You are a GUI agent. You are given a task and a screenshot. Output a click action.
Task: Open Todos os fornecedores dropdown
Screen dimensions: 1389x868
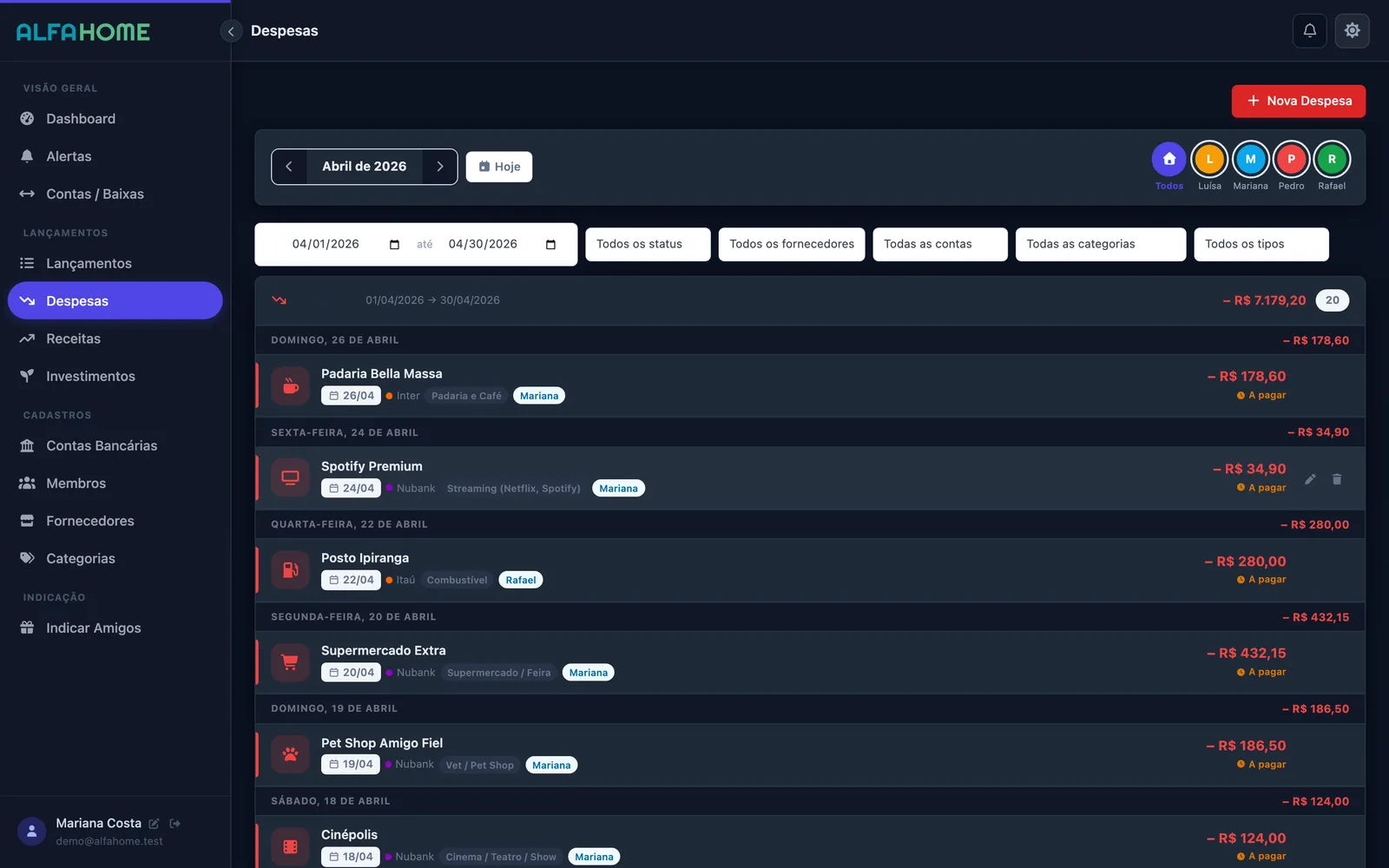pyautogui.click(x=792, y=245)
